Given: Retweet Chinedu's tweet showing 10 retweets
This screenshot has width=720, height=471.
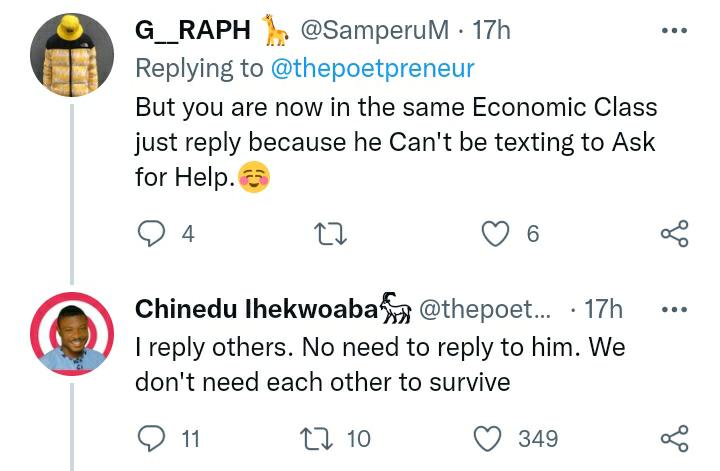Looking at the screenshot, I should [316, 438].
